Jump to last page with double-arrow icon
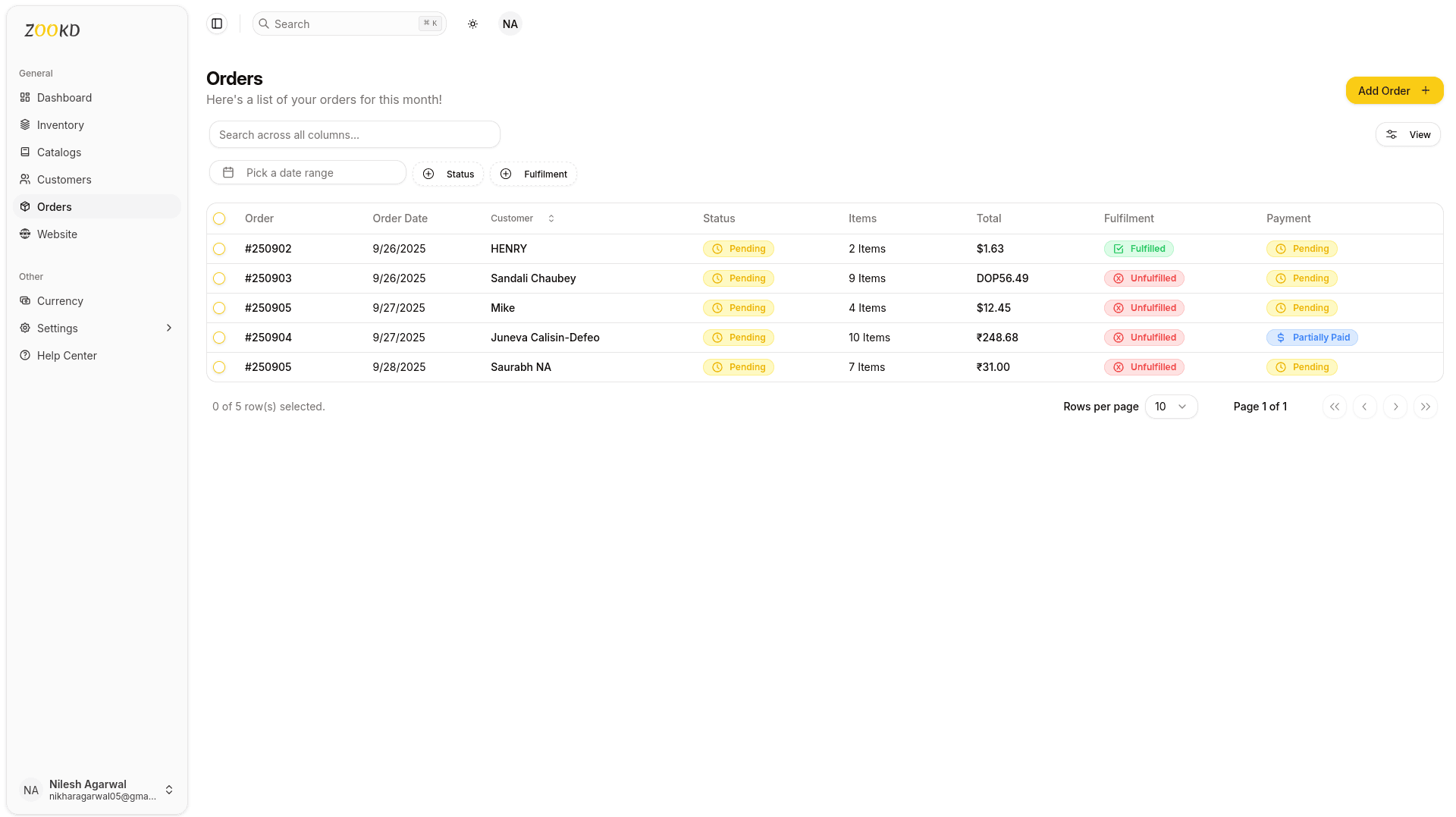The height and width of the screenshot is (817, 1456). 1426,407
